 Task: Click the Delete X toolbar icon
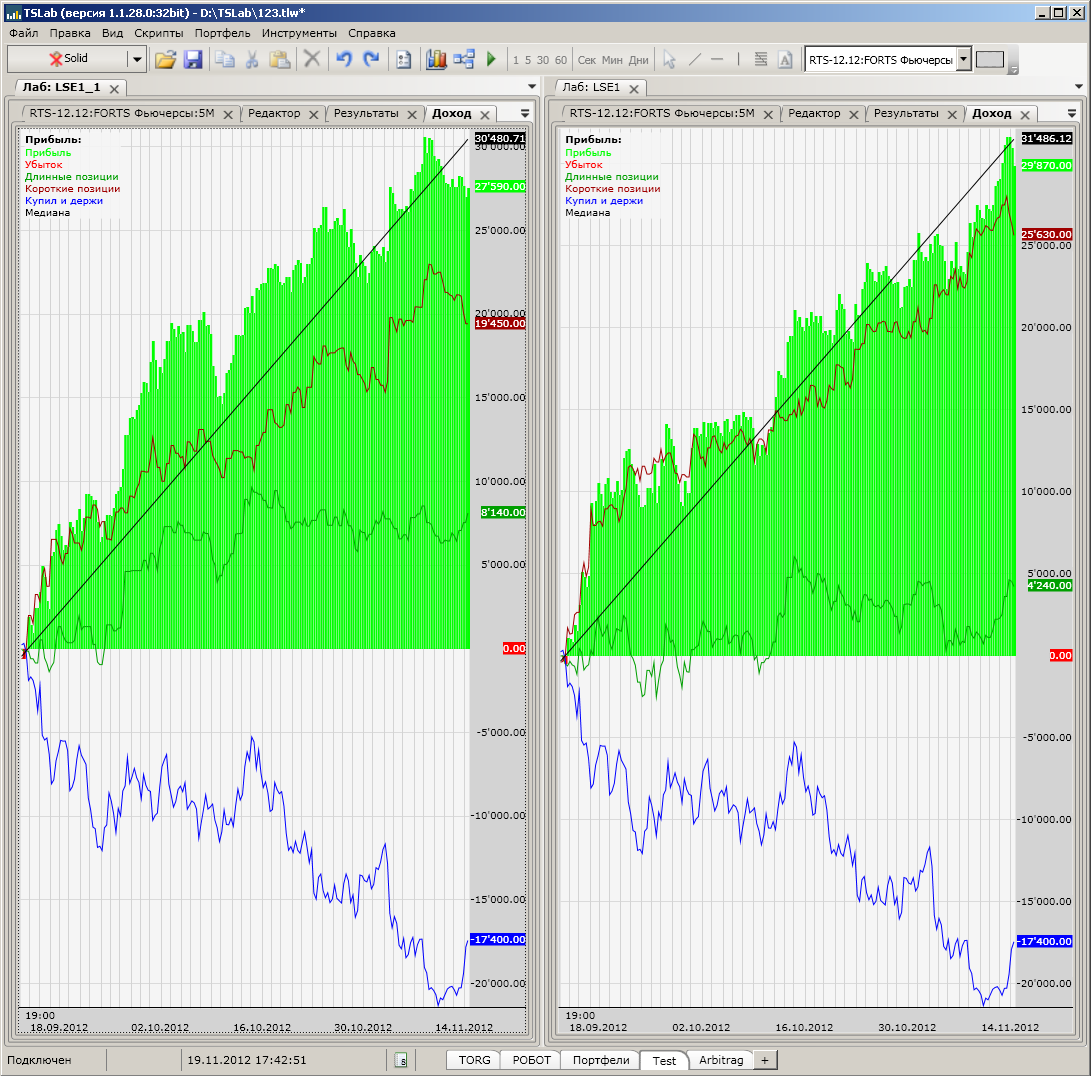tap(312, 60)
